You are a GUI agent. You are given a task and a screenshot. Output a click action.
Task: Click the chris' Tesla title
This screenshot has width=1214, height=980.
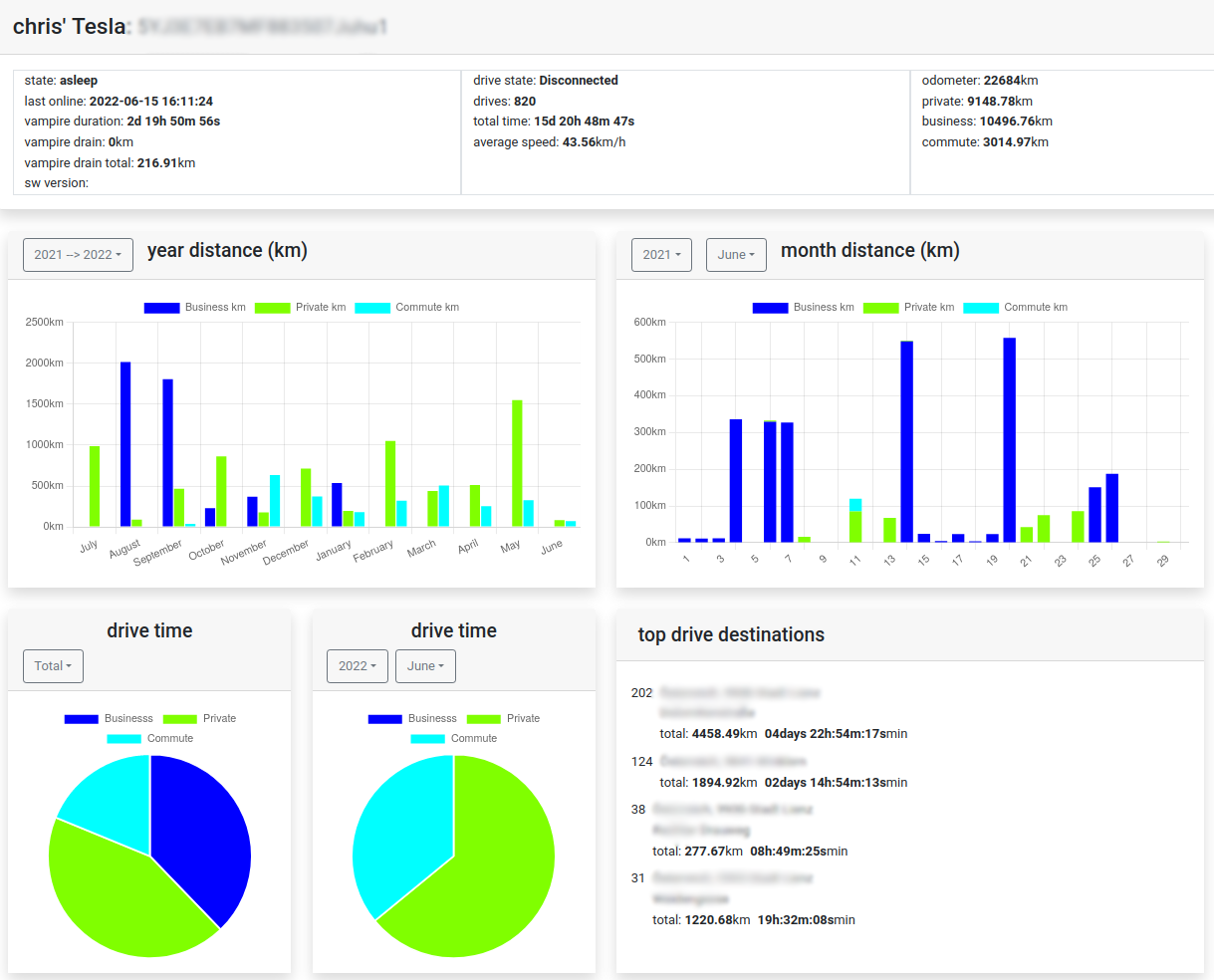68,27
